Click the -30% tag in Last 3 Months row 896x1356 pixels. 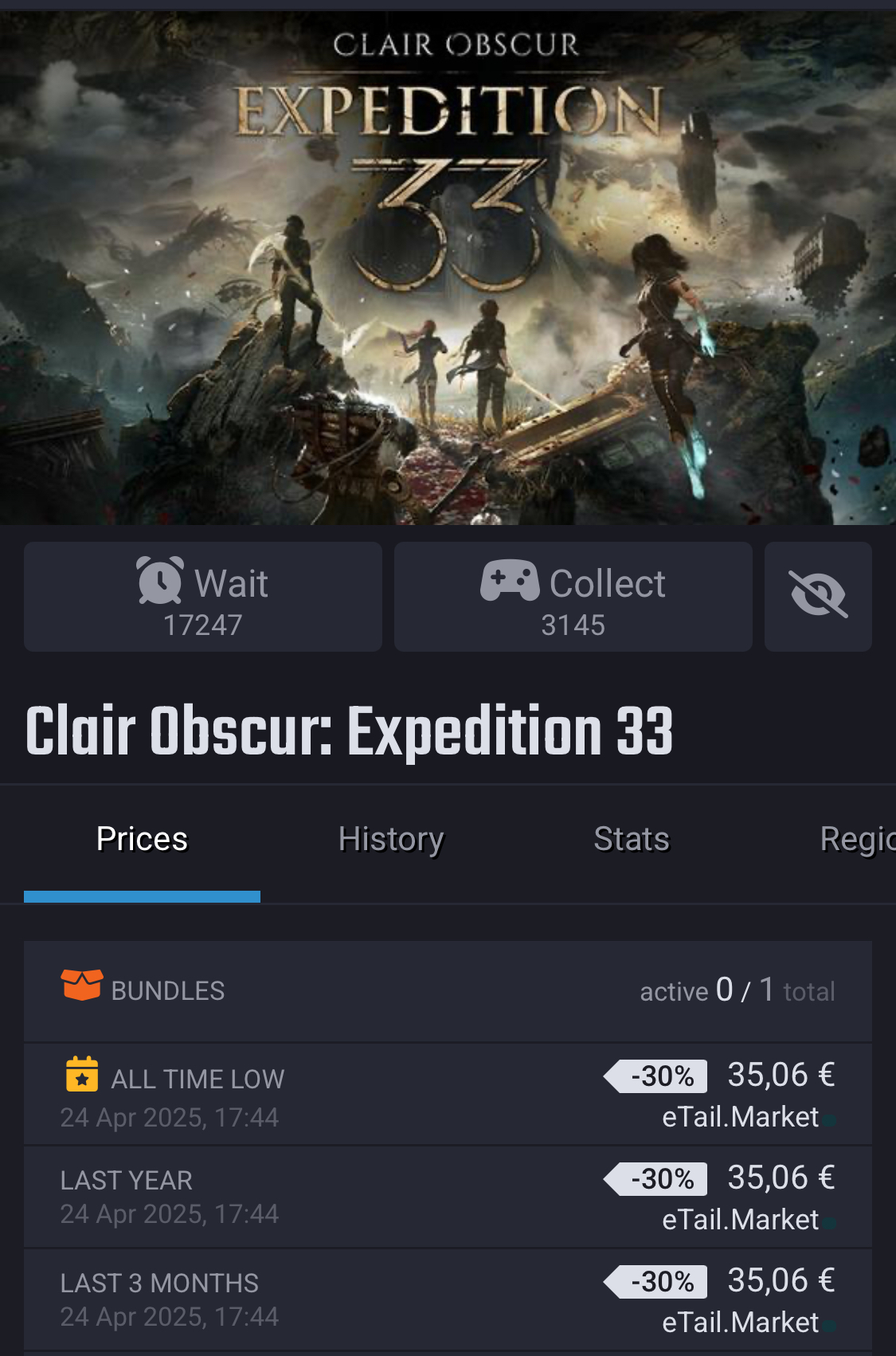pyautogui.click(x=655, y=1282)
